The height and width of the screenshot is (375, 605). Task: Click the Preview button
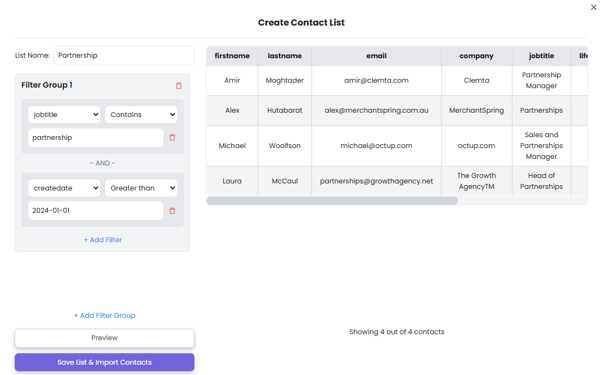[x=105, y=338]
